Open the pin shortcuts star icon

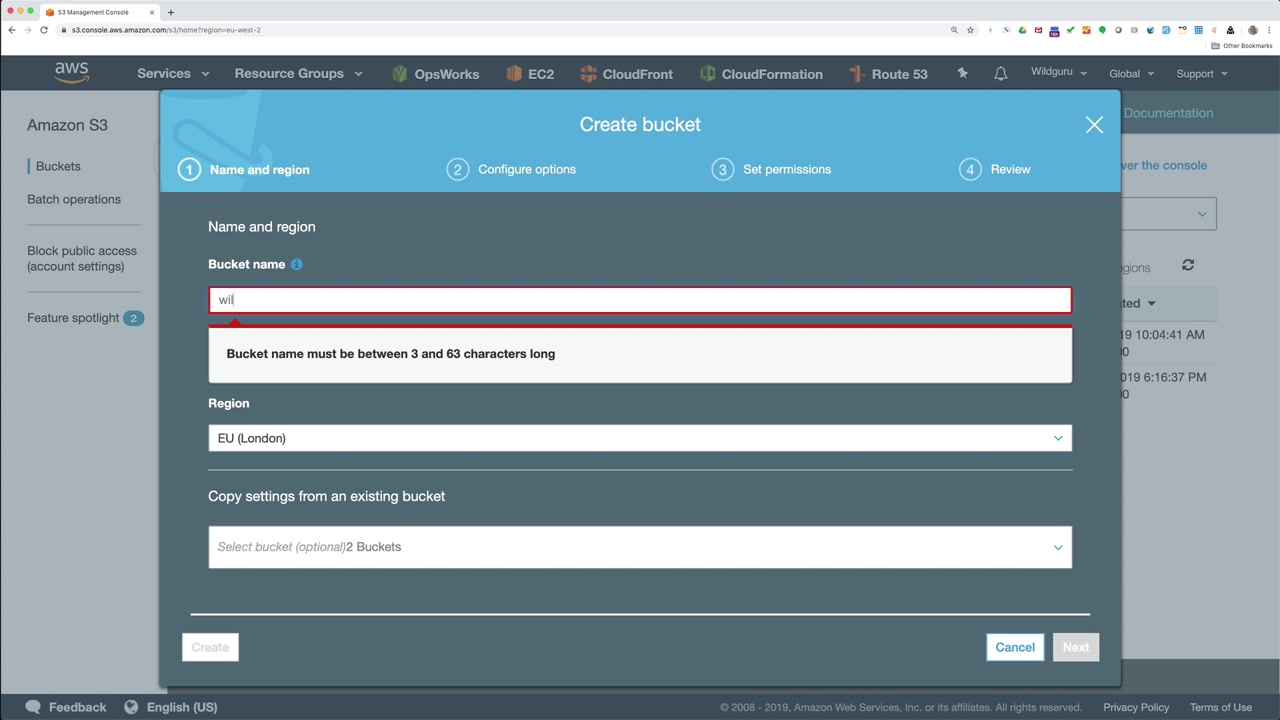(x=962, y=73)
